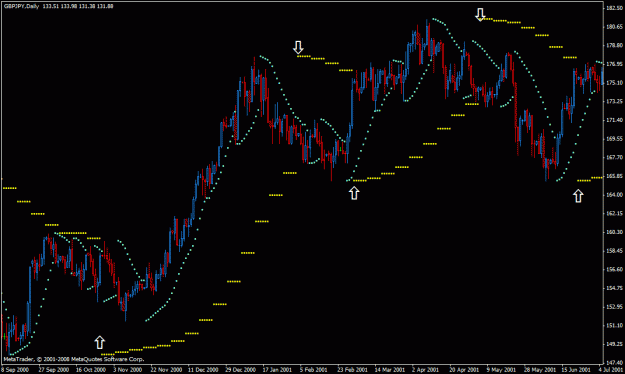The image size is (625, 374).
Task: Click the 171.40 price axis label
Action: pyautogui.click(x=614, y=120)
